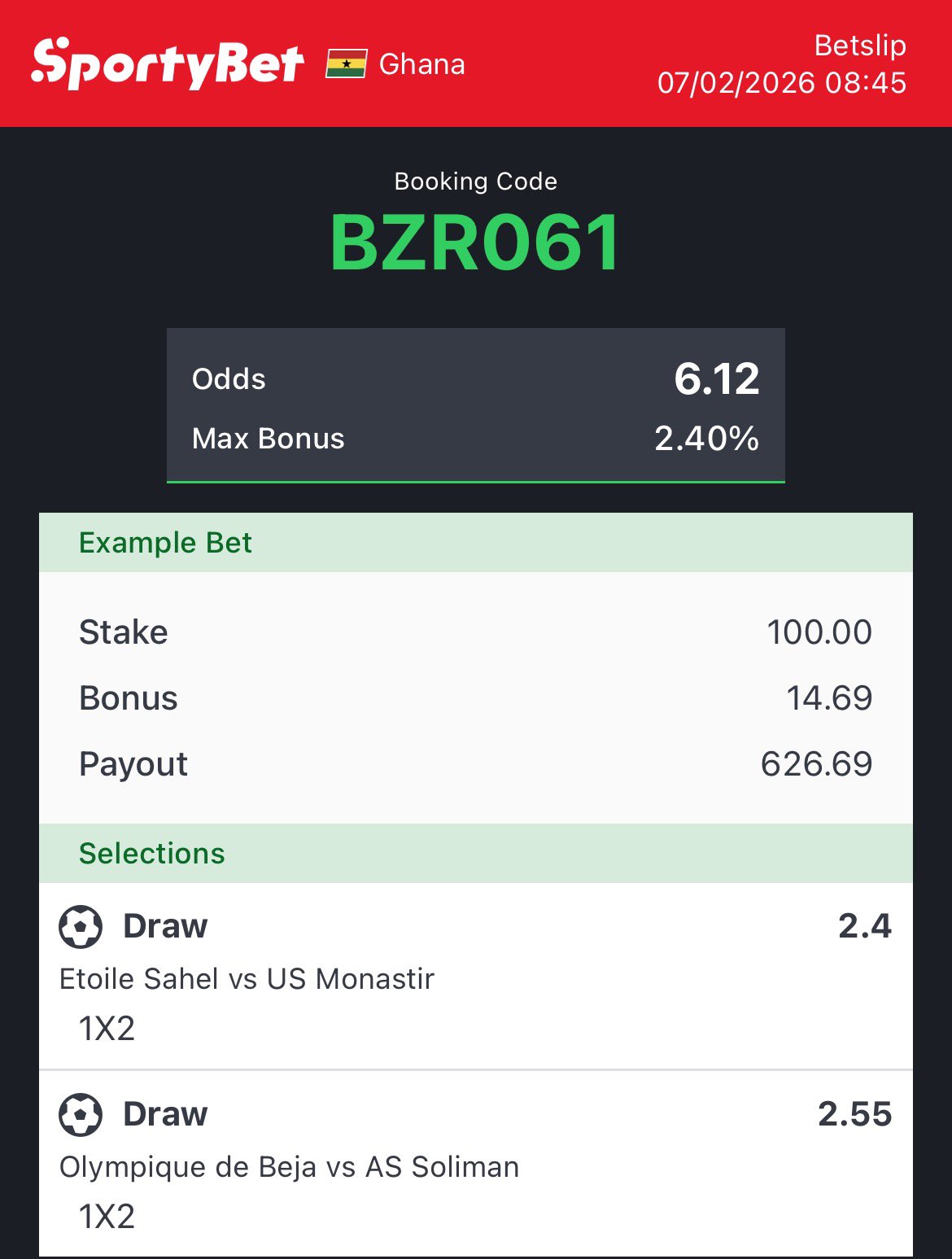Click the Betslip header label
The height and width of the screenshot is (1259, 952).
click(x=860, y=46)
